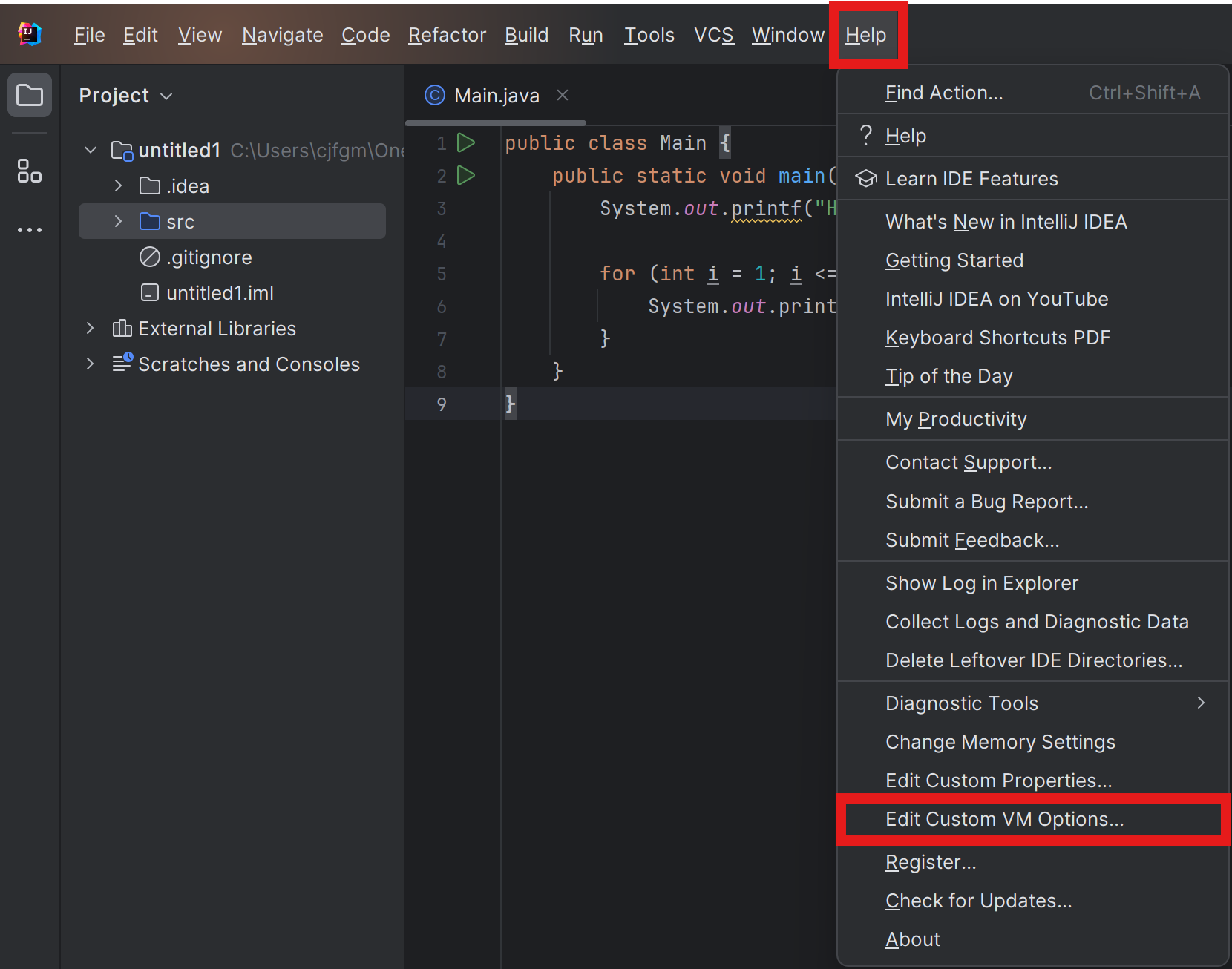Screen dimensions: 1232x969
Task: Select Submit a Bug Report
Action: (x=1033, y=502)
